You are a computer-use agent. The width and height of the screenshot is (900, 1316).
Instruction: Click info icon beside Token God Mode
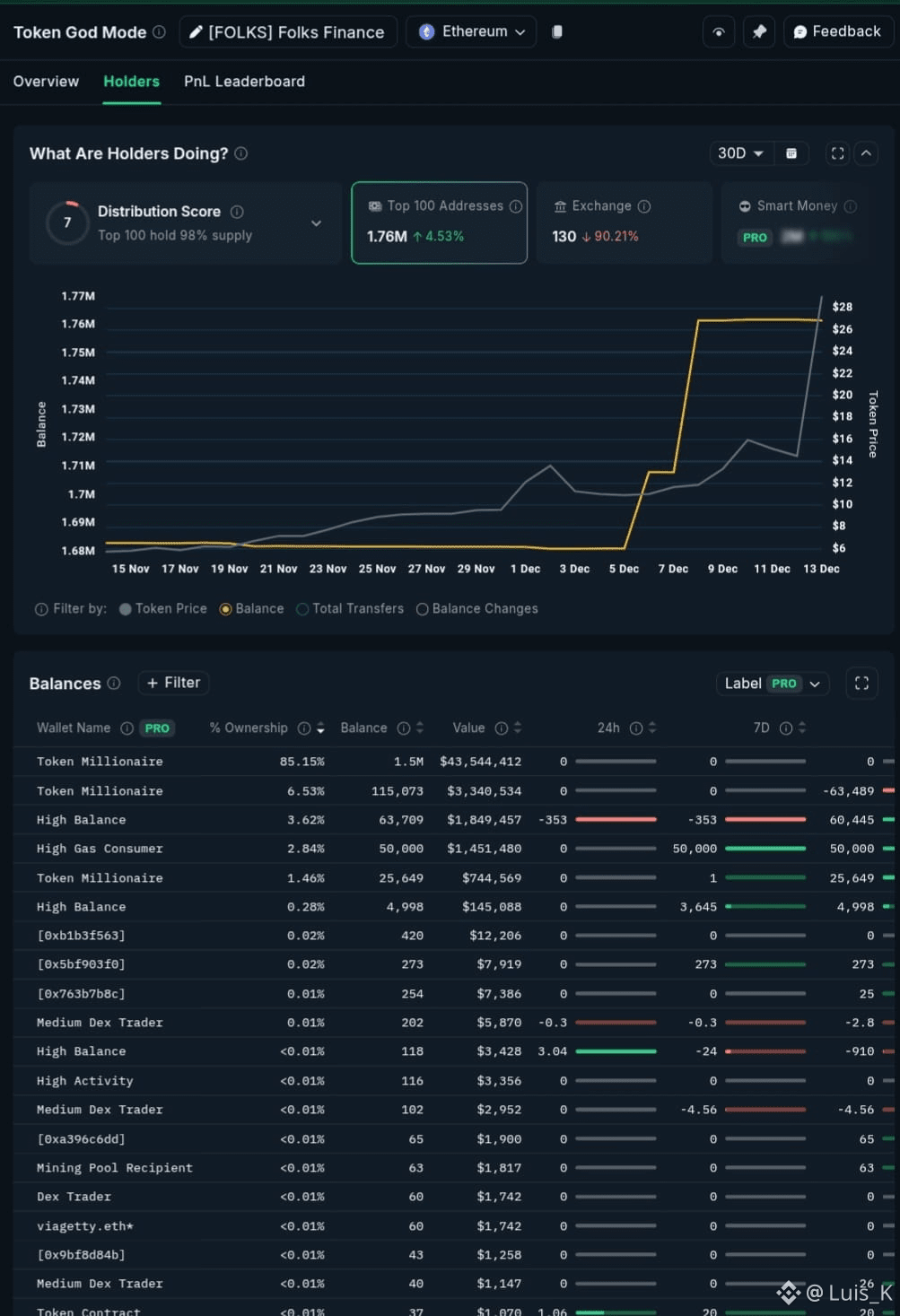click(x=159, y=32)
